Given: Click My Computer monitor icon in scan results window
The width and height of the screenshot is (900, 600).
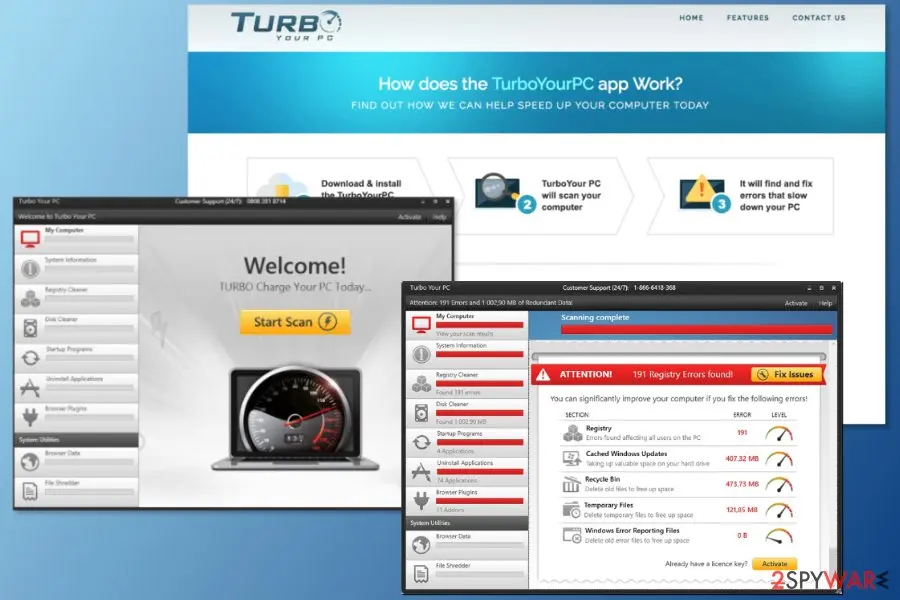Looking at the screenshot, I should tap(421, 325).
